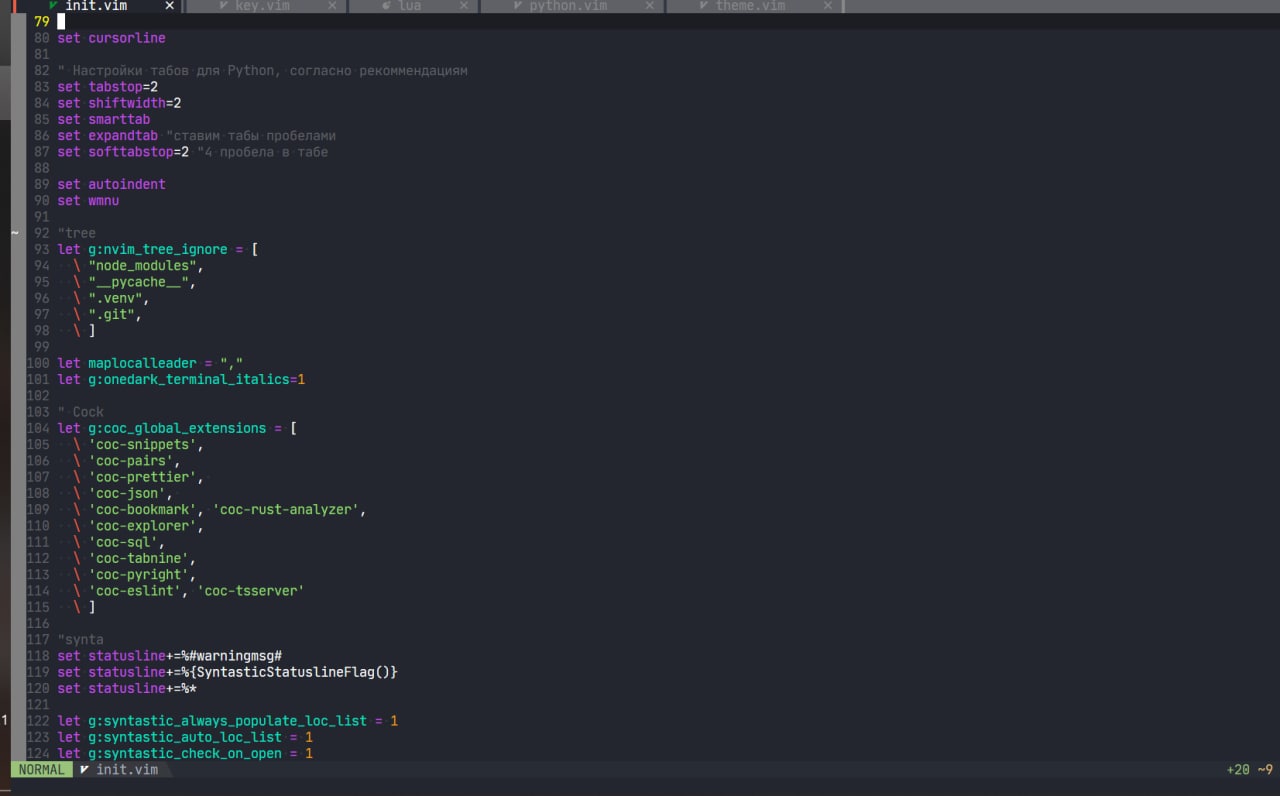The height and width of the screenshot is (796, 1280).
Task: Click the Lua moon icon on lua tab
Action: (386, 6)
